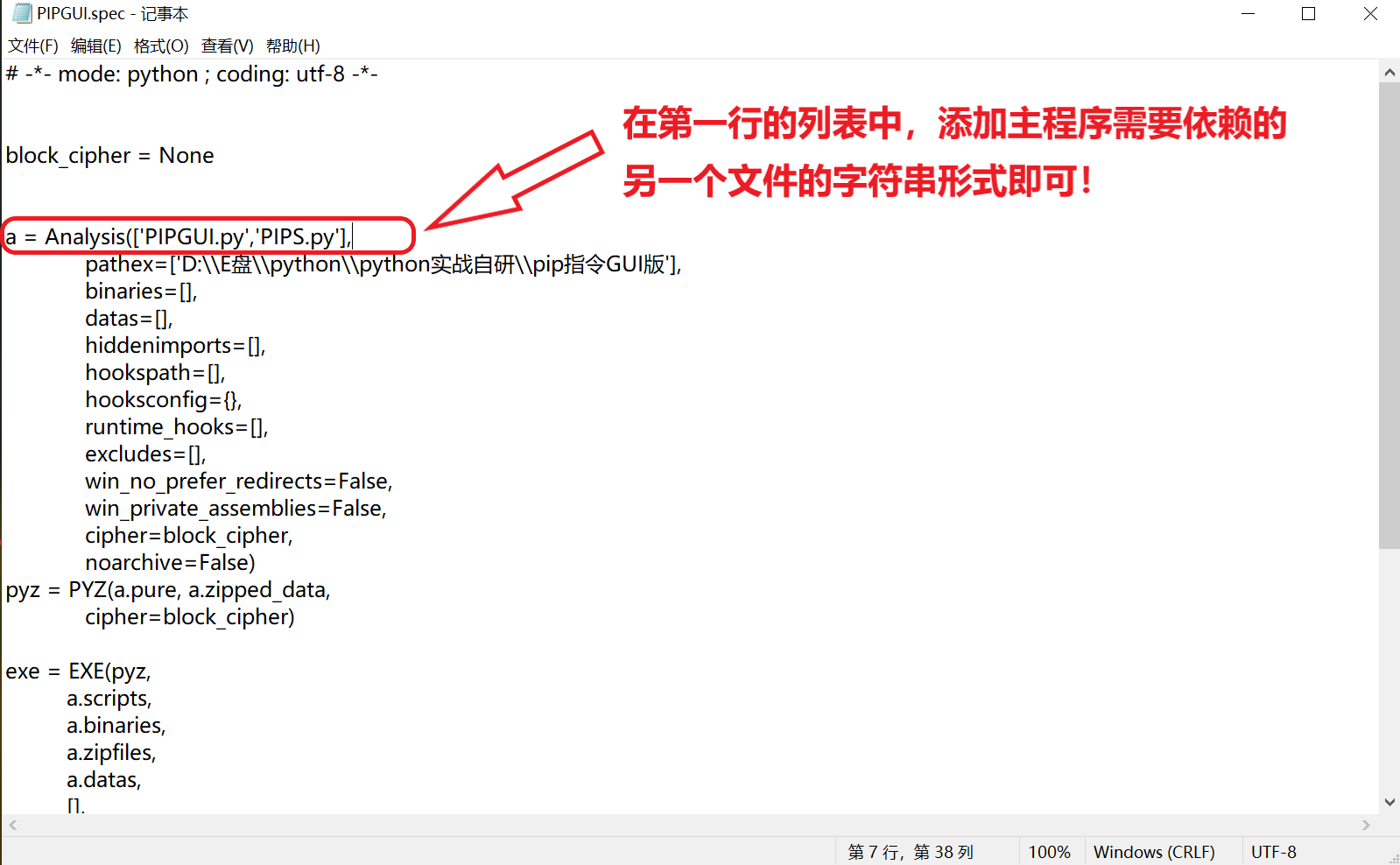The image size is (1400, 865).
Task: Maximize the Notepad window
Action: tap(1309, 13)
